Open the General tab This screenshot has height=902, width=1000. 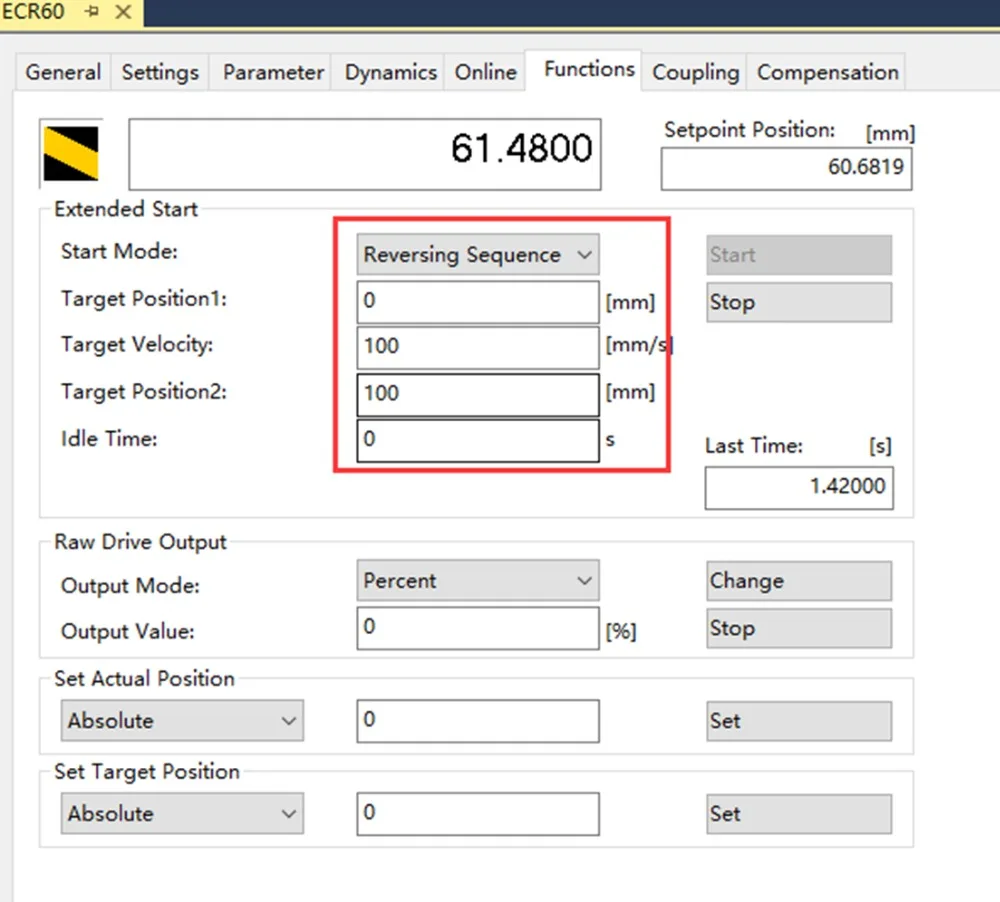(x=63, y=72)
